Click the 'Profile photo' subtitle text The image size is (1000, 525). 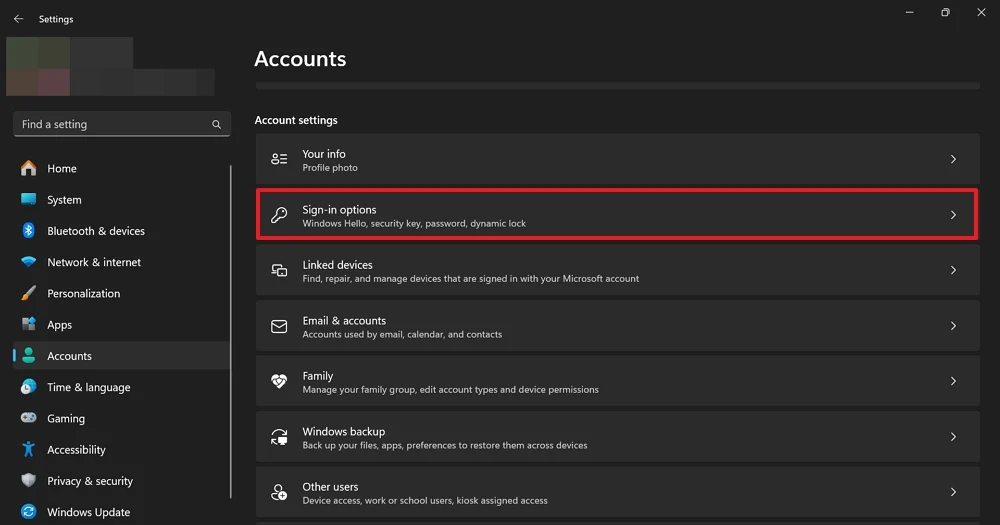[x=330, y=168]
